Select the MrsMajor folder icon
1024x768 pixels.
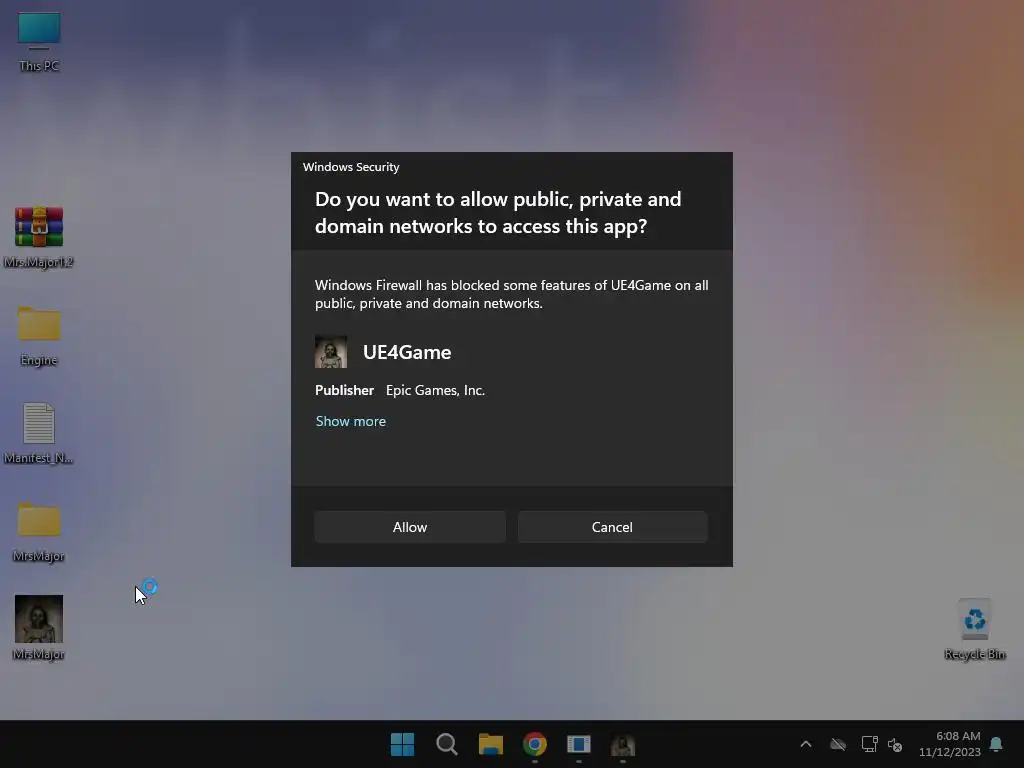[39, 532]
